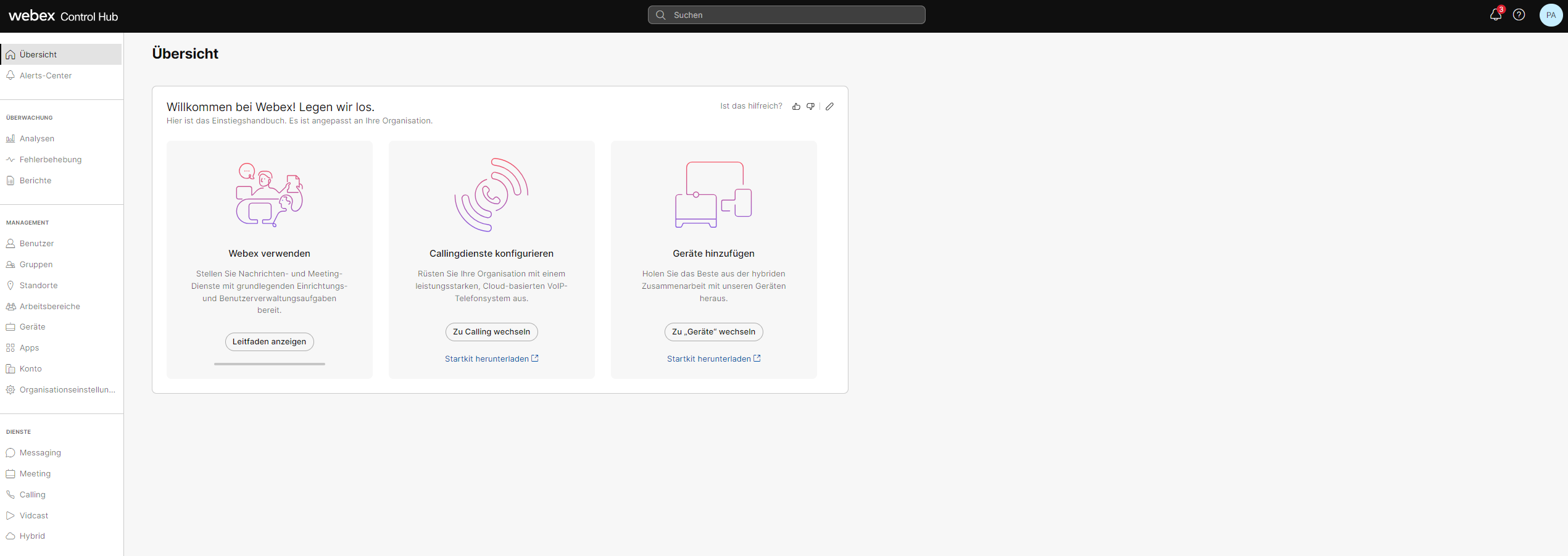Image resolution: width=1568 pixels, height=556 pixels.
Task: Click the Calling phone icon in sidebar
Action: pos(10,495)
